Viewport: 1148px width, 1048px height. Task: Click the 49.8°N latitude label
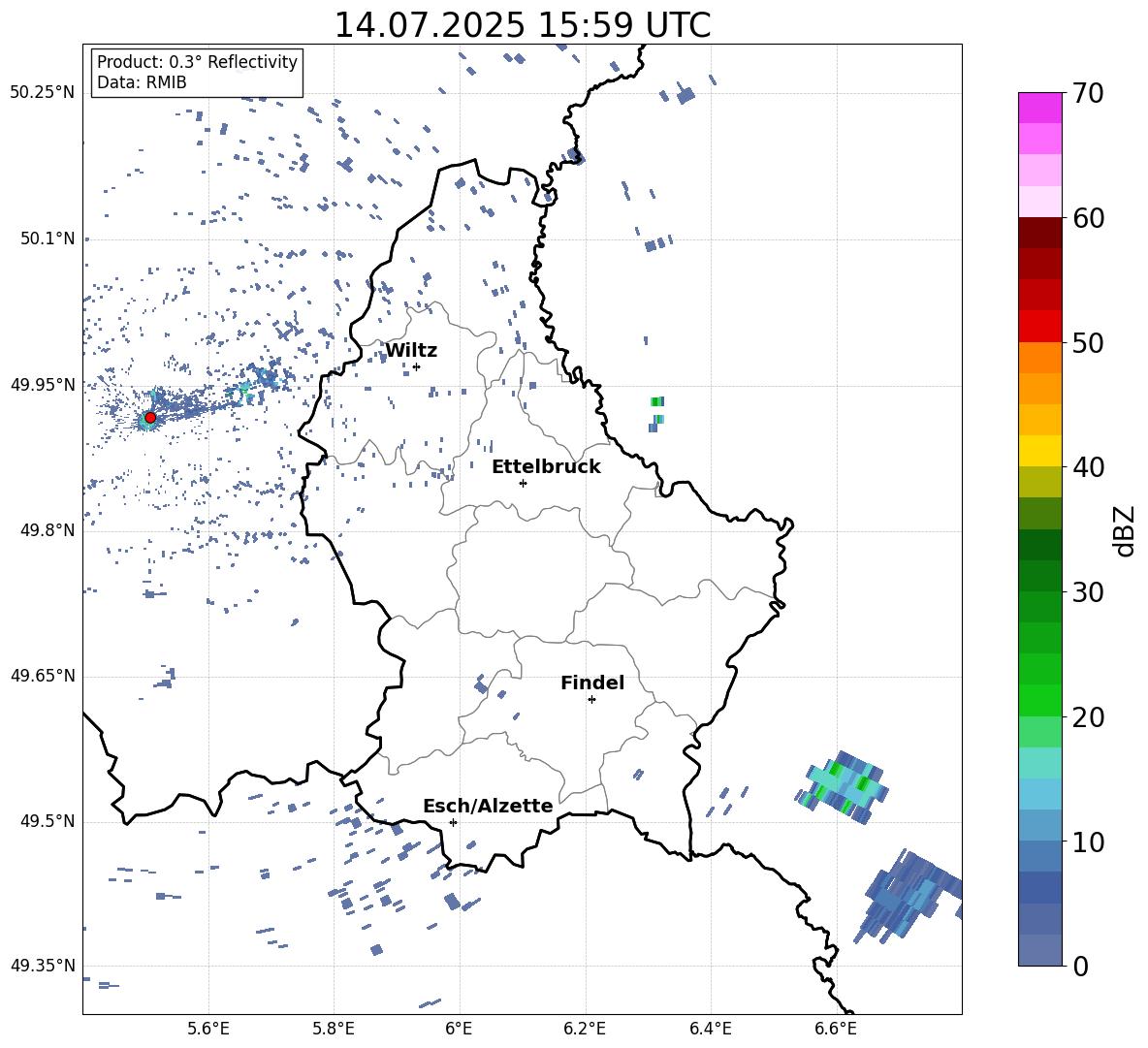click(x=48, y=530)
